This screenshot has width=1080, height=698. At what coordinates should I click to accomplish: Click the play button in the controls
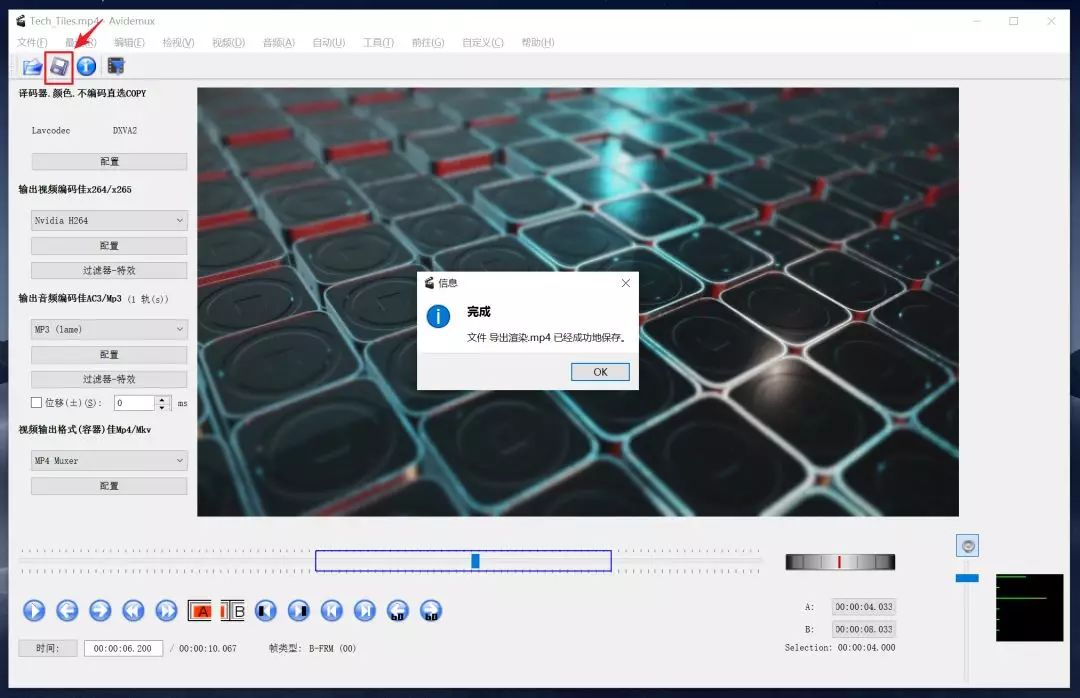click(34, 610)
